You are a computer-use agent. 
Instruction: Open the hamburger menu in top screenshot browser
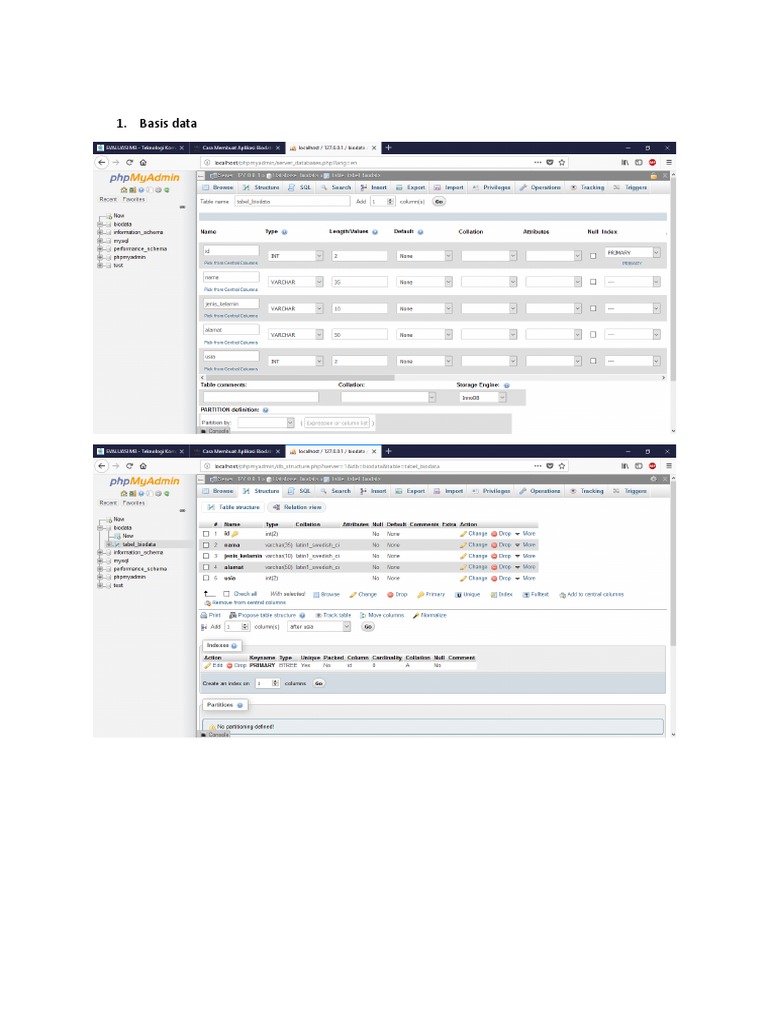669,163
